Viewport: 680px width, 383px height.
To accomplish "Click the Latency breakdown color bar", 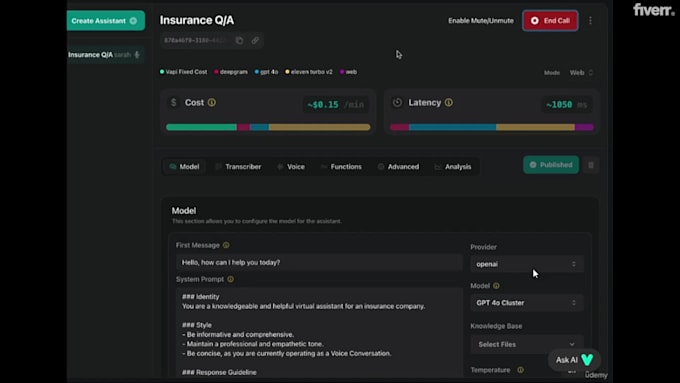I will coord(492,127).
